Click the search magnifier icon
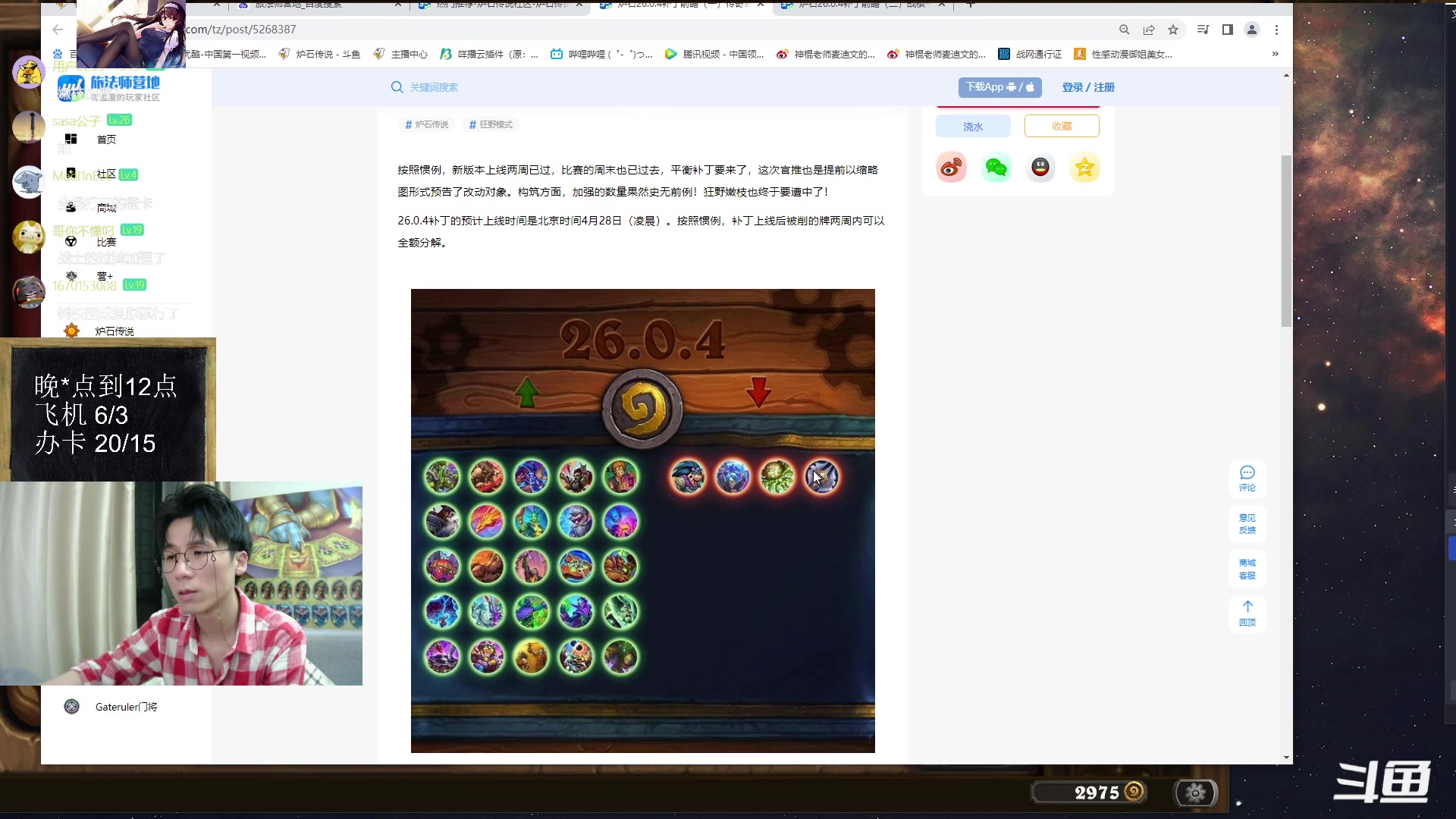The image size is (1456, 819). 397,87
